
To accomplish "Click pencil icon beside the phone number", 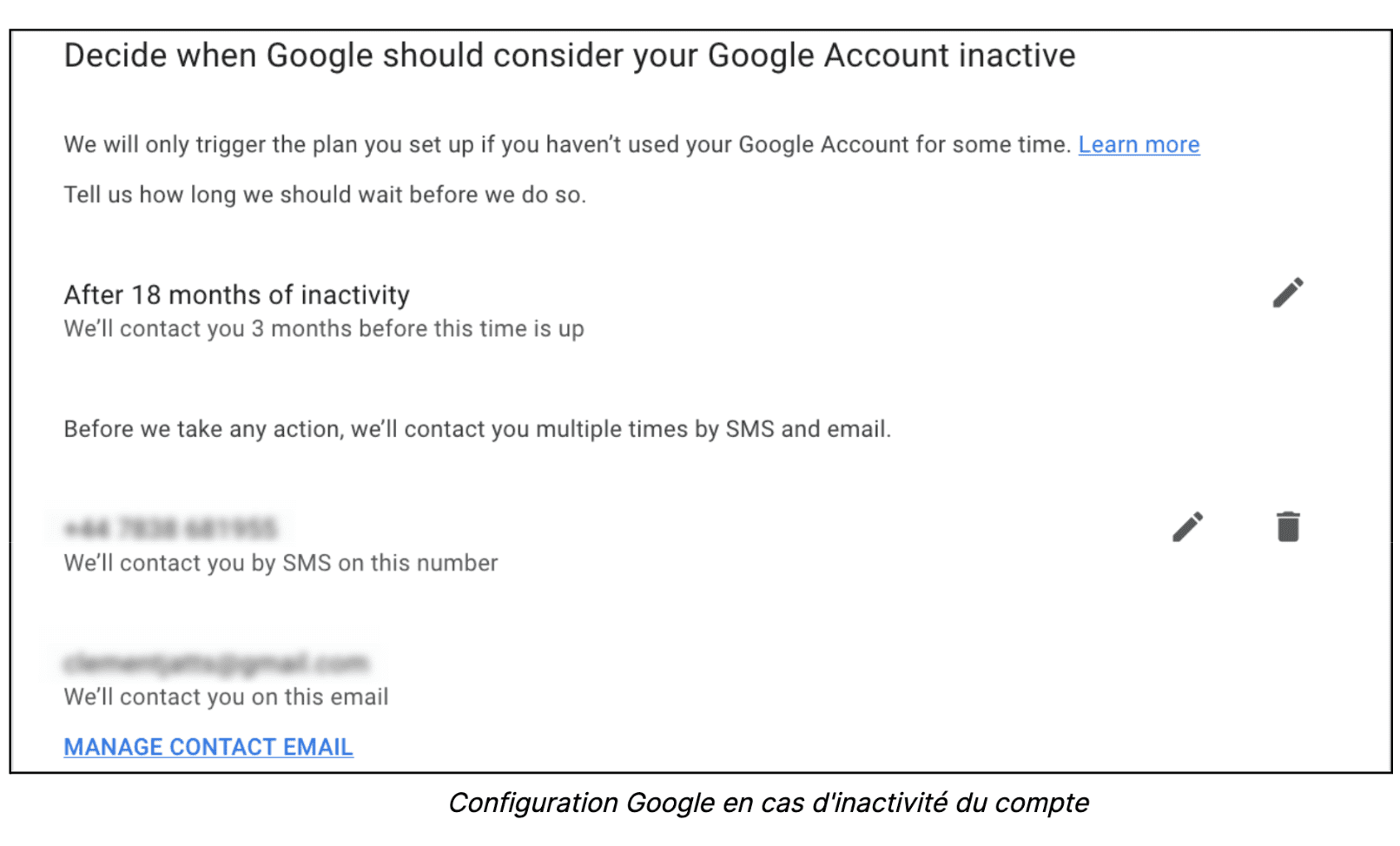I will (x=1187, y=526).
